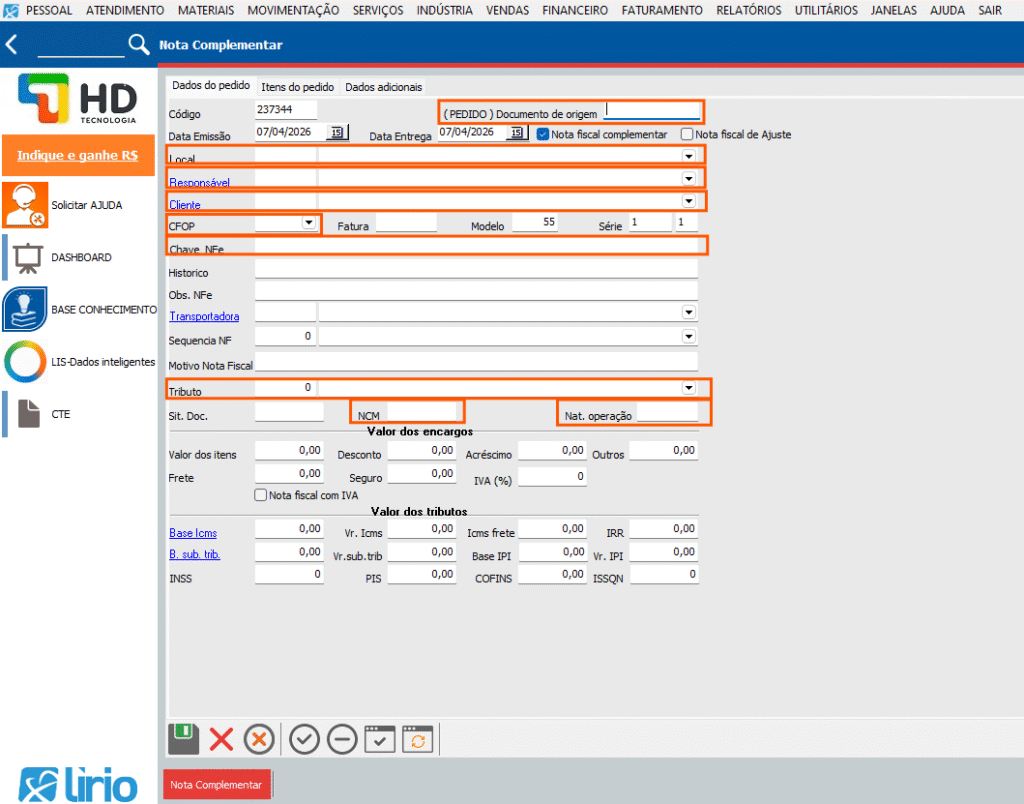
Task: Click the circled checkmark icon
Action: click(x=304, y=740)
